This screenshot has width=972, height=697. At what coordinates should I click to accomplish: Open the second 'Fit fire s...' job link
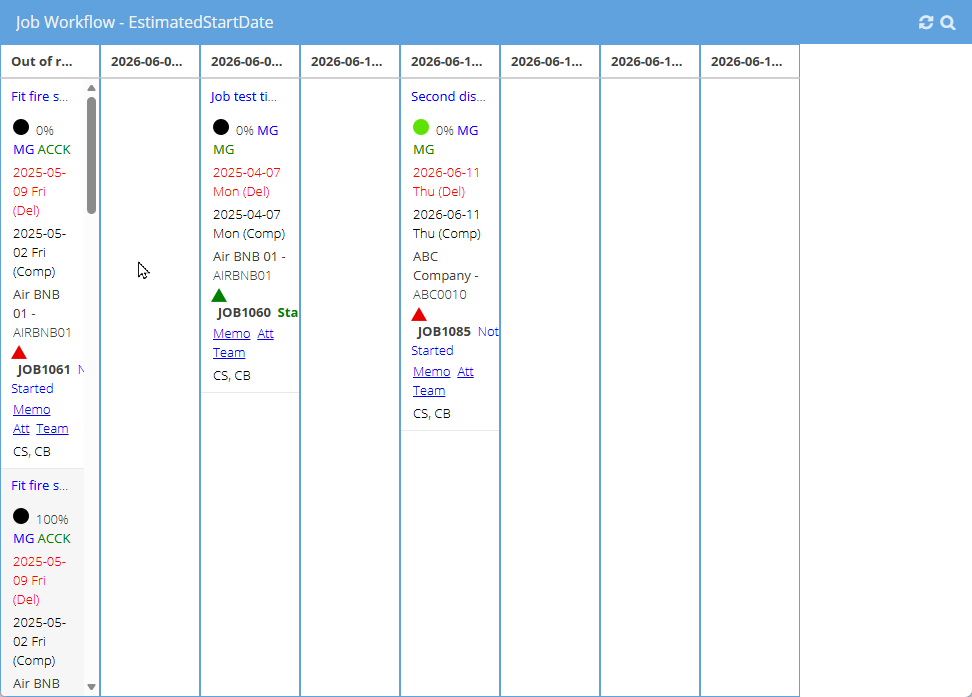point(40,486)
